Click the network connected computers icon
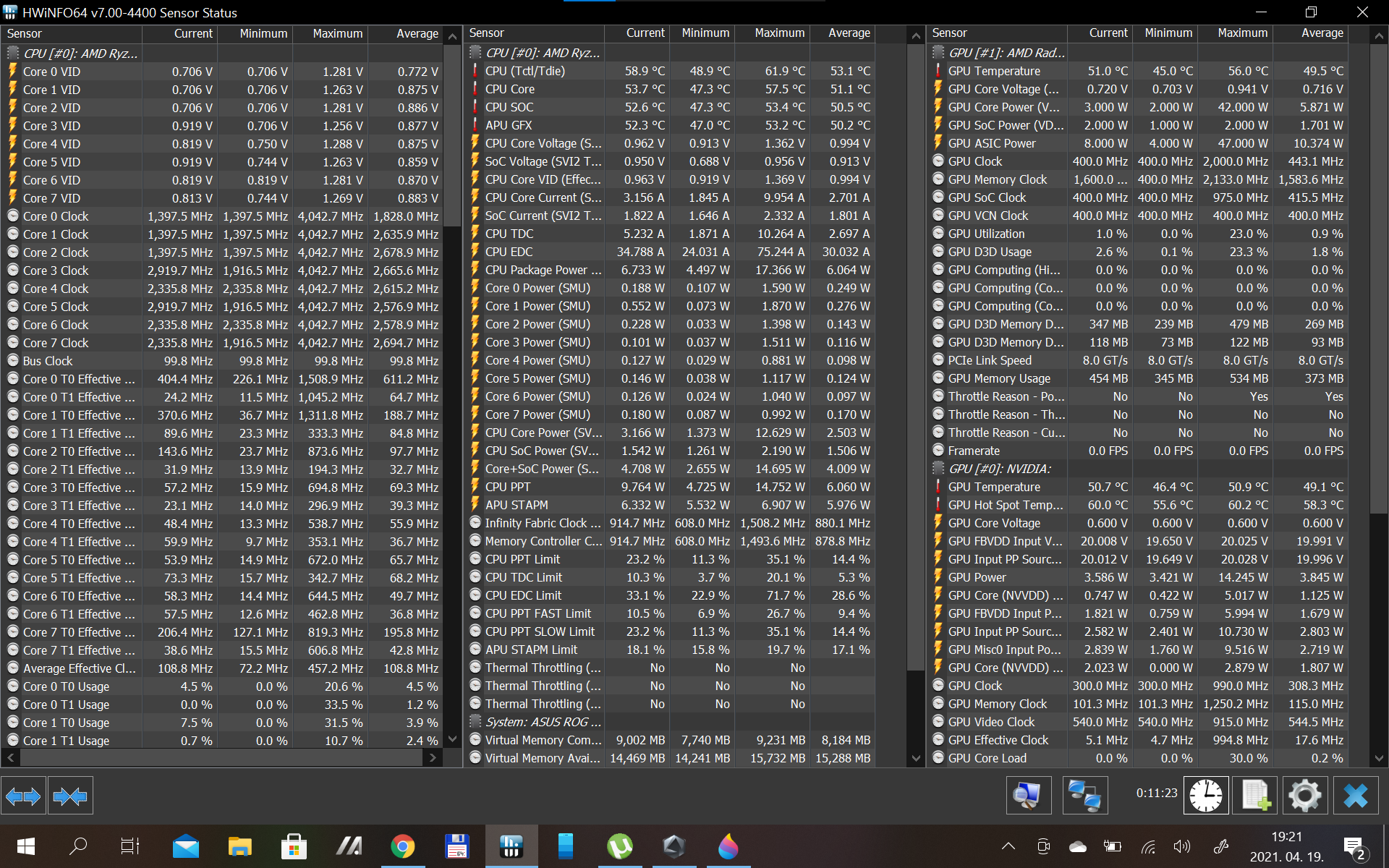The height and width of the screenshot is (868, 1389). click(1085, 795)
